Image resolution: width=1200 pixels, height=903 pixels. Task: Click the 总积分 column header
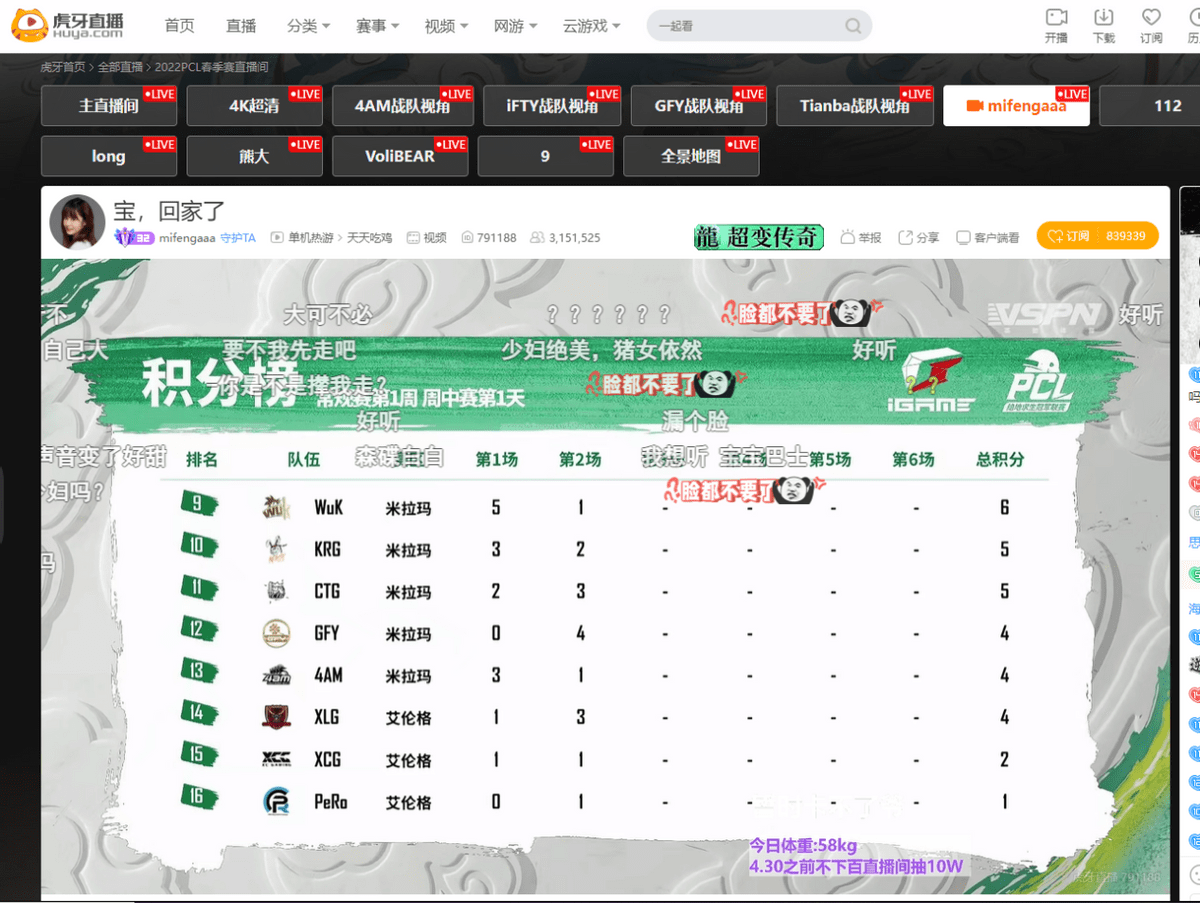coord(1001,460)
